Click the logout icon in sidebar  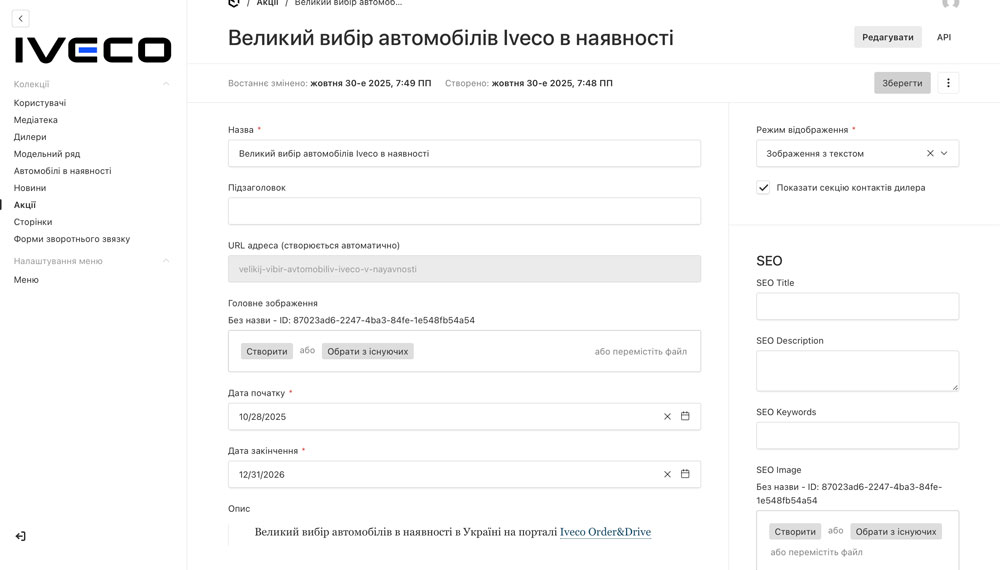(x=21, y=537)
